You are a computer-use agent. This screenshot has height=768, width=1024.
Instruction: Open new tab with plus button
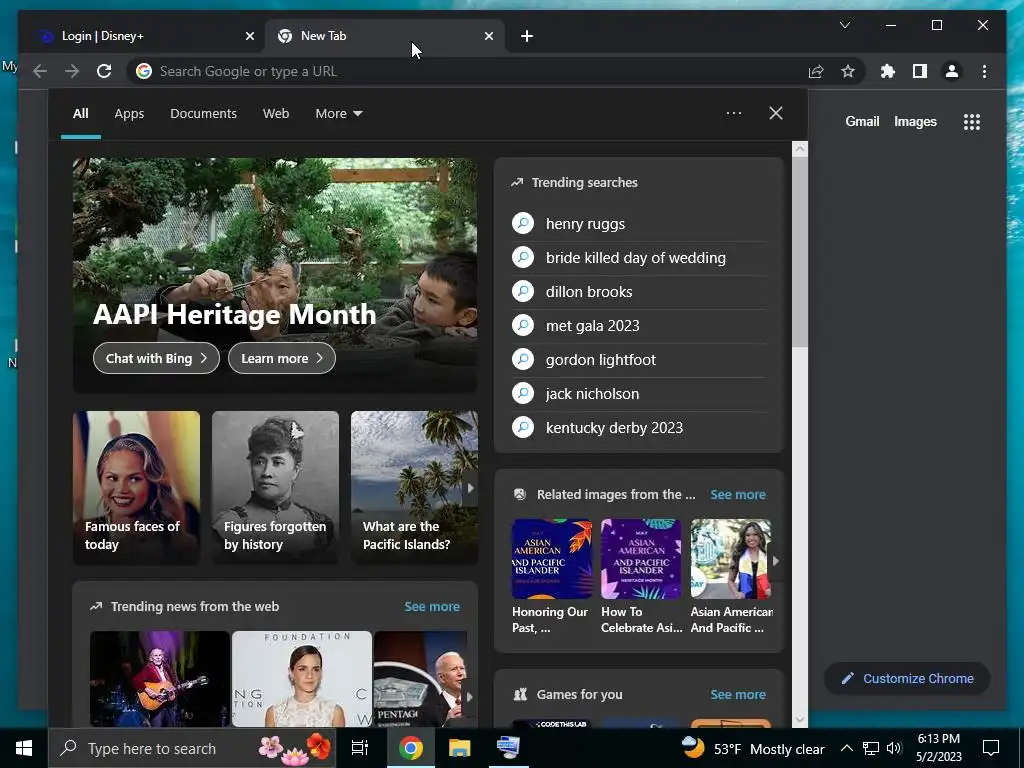(527, 37)
